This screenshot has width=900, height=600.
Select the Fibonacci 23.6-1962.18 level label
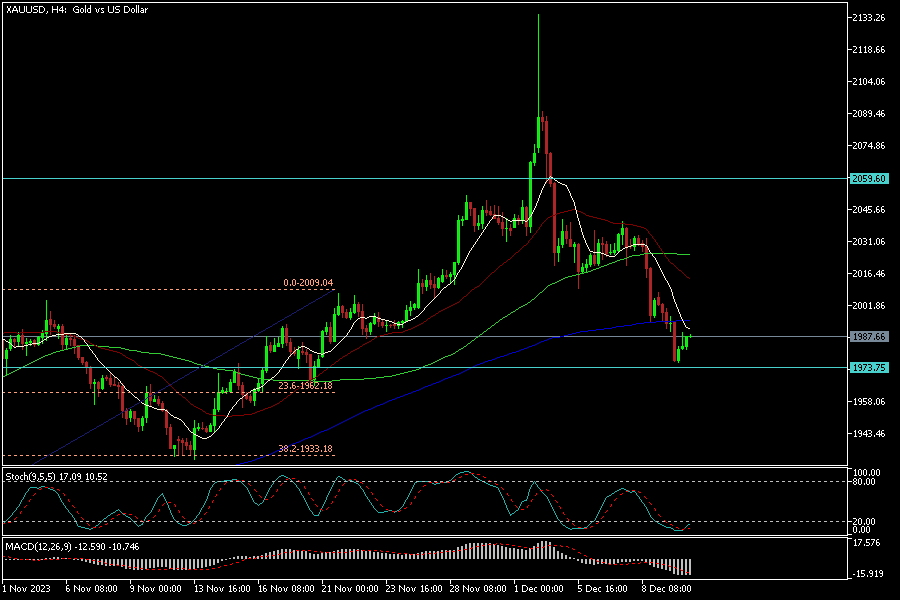click(x=304, y=385)
